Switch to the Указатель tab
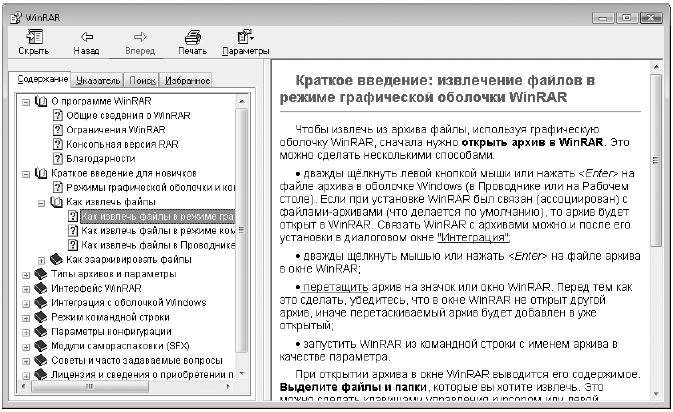673x412 pixels. (x=97, y=80)
